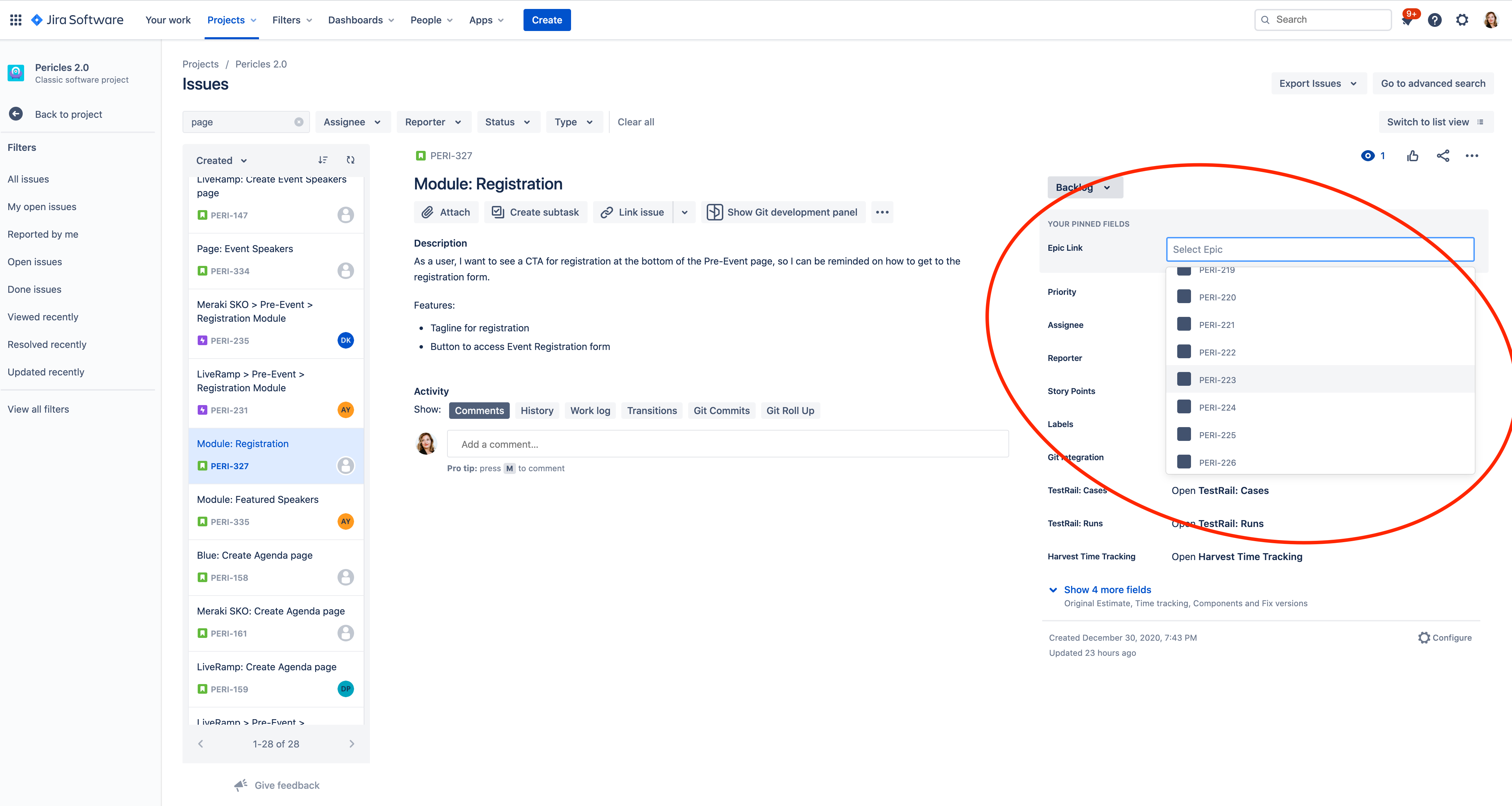Open the help question mark icon
The height and width of the screenshot is (806, 1512).
[x=1435, y=20]
